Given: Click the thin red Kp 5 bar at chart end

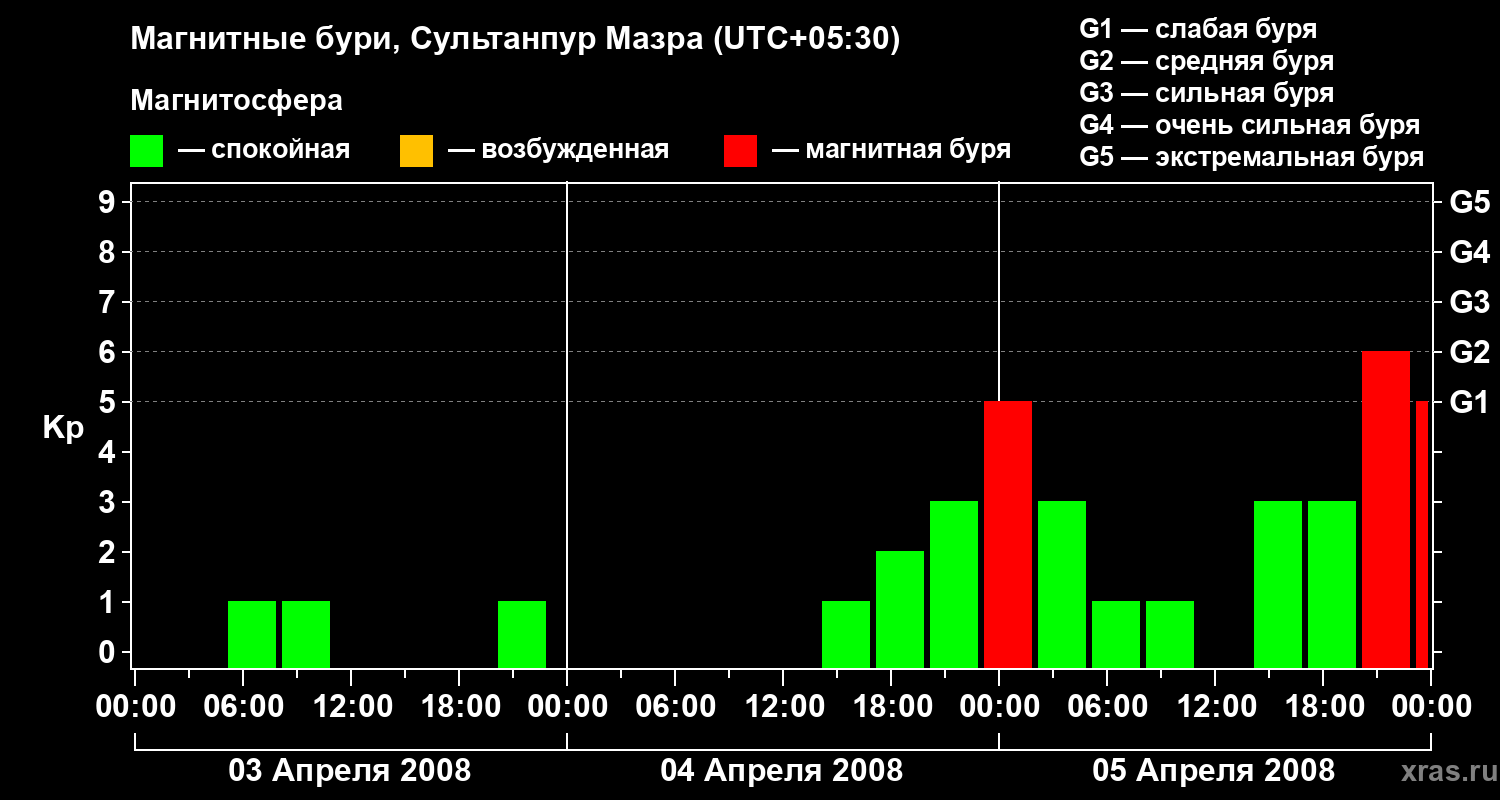Looking at the screenshot, I should point(1422,535).
